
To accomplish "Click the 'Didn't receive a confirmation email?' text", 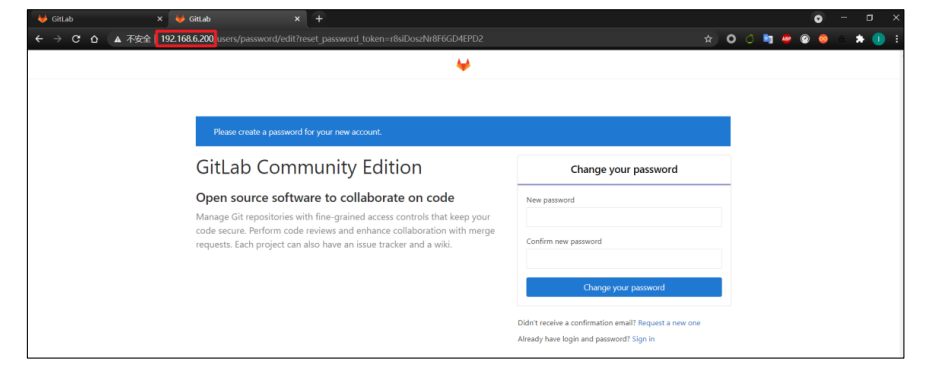I will pos(576,323).
